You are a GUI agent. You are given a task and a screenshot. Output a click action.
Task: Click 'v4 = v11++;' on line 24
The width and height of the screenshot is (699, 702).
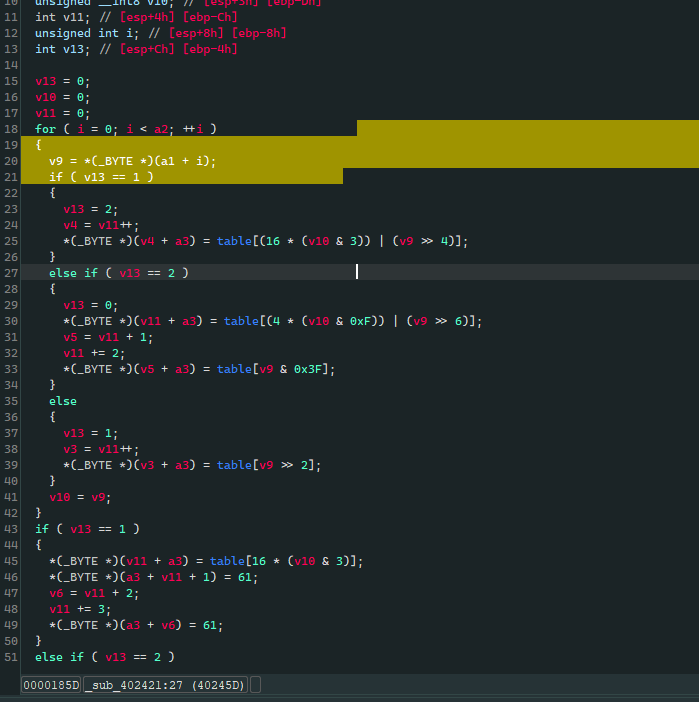(x=101, y=225)
